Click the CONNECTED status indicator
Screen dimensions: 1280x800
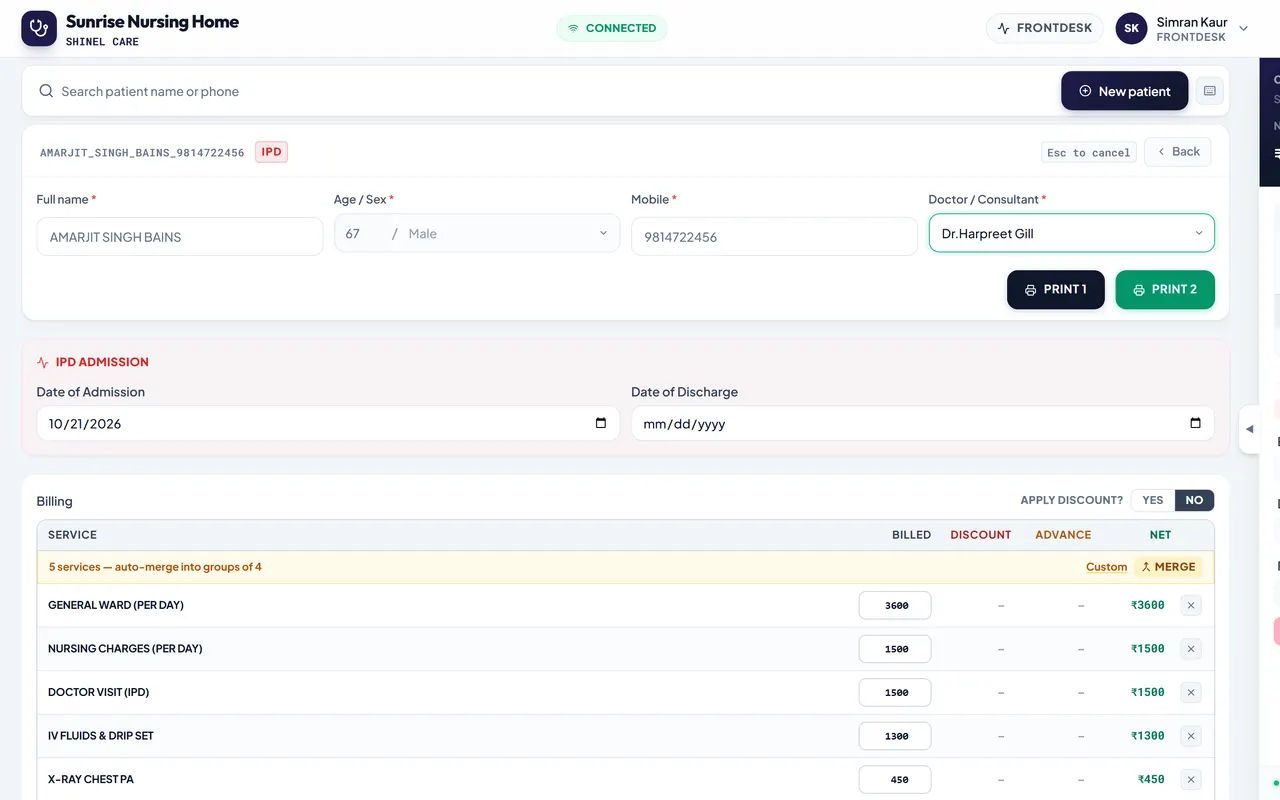click(x=611, y=28)
